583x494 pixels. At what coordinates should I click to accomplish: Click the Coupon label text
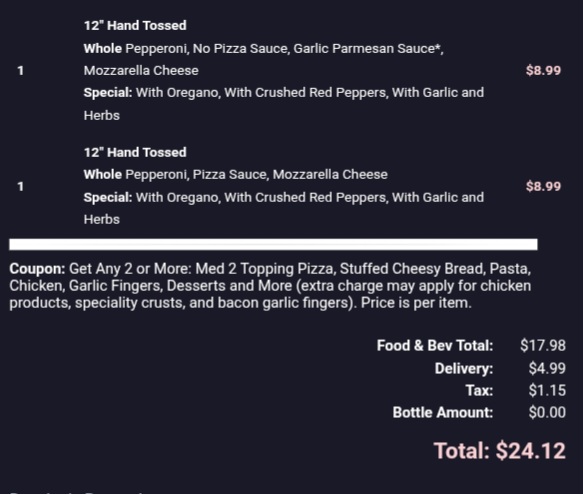(37, 269)
